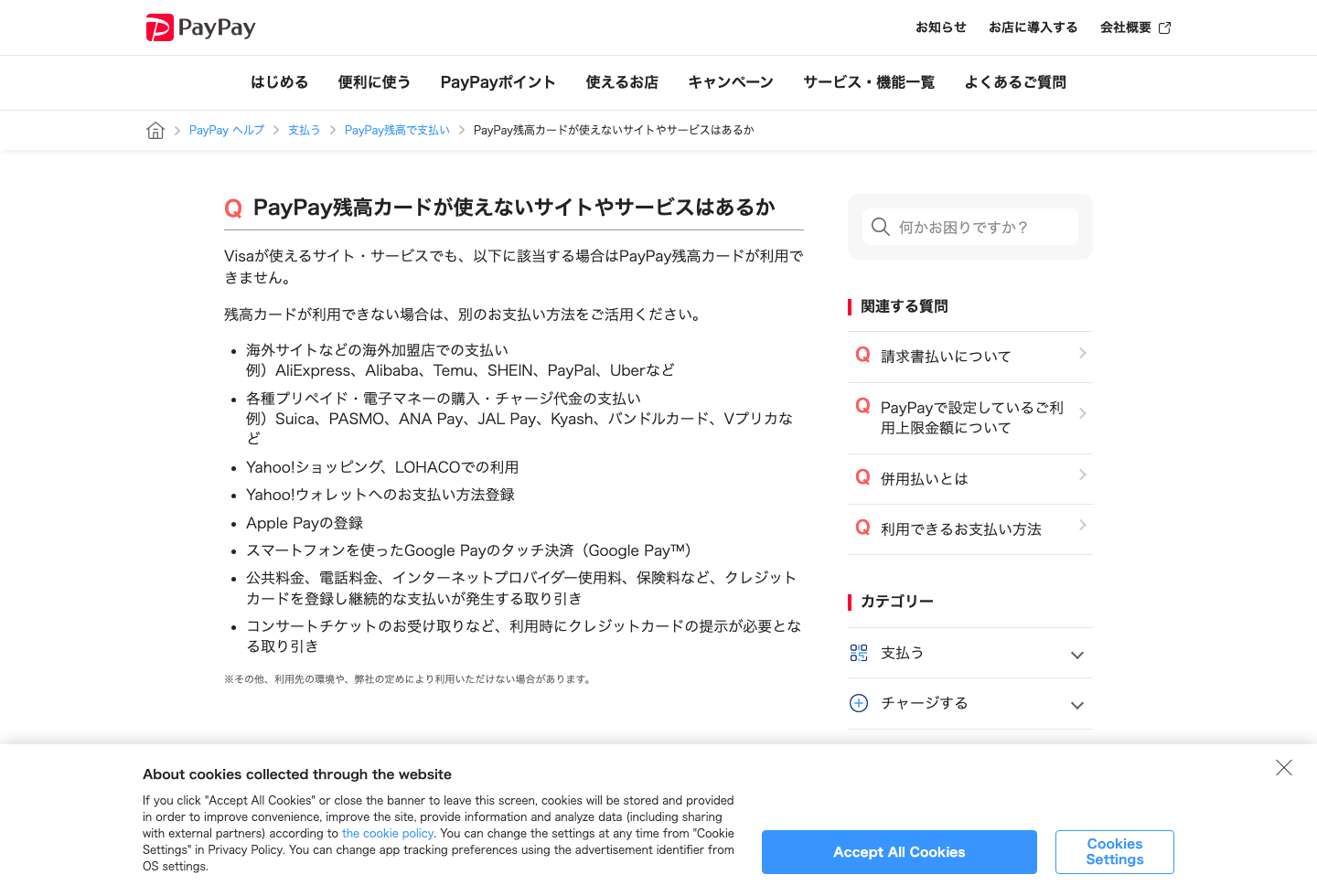Open the よくあるご質問 menu item
Screen dimensions: 1317x896
[x=1015, y=82]
